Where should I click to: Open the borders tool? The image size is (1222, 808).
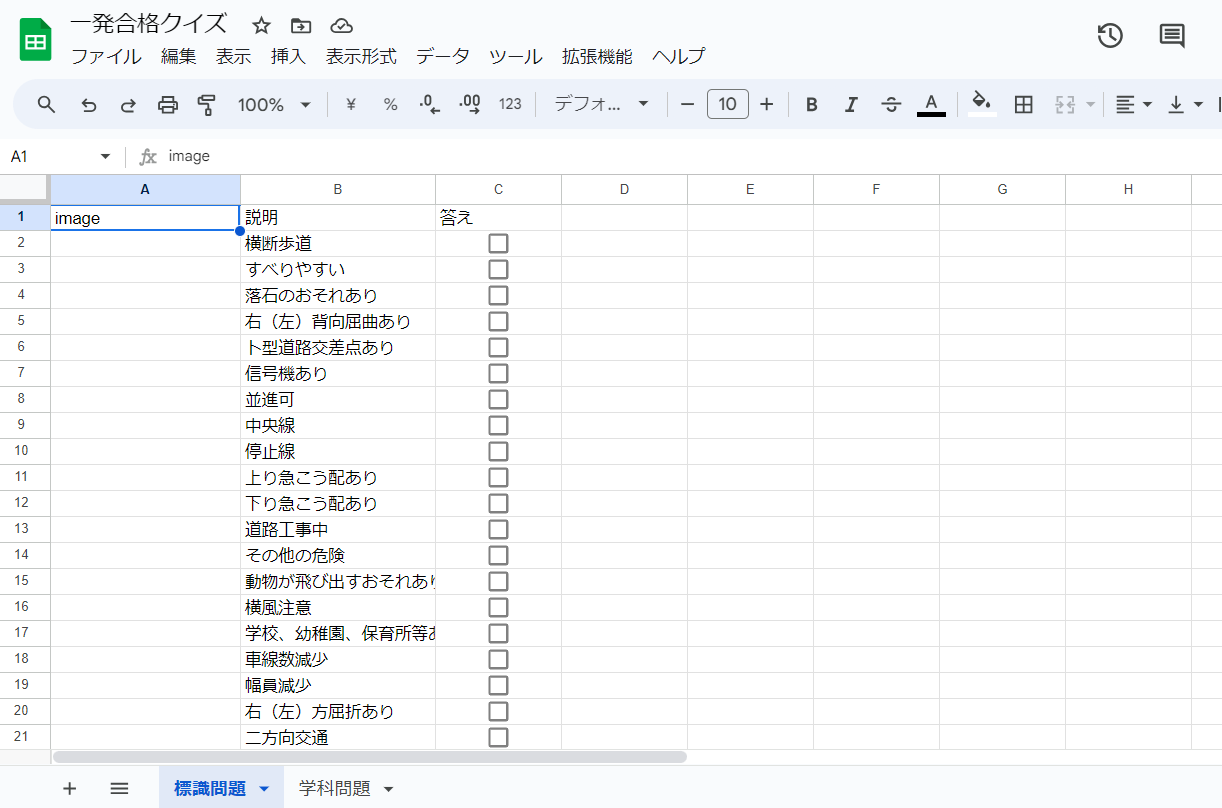tap(1023, 104)
